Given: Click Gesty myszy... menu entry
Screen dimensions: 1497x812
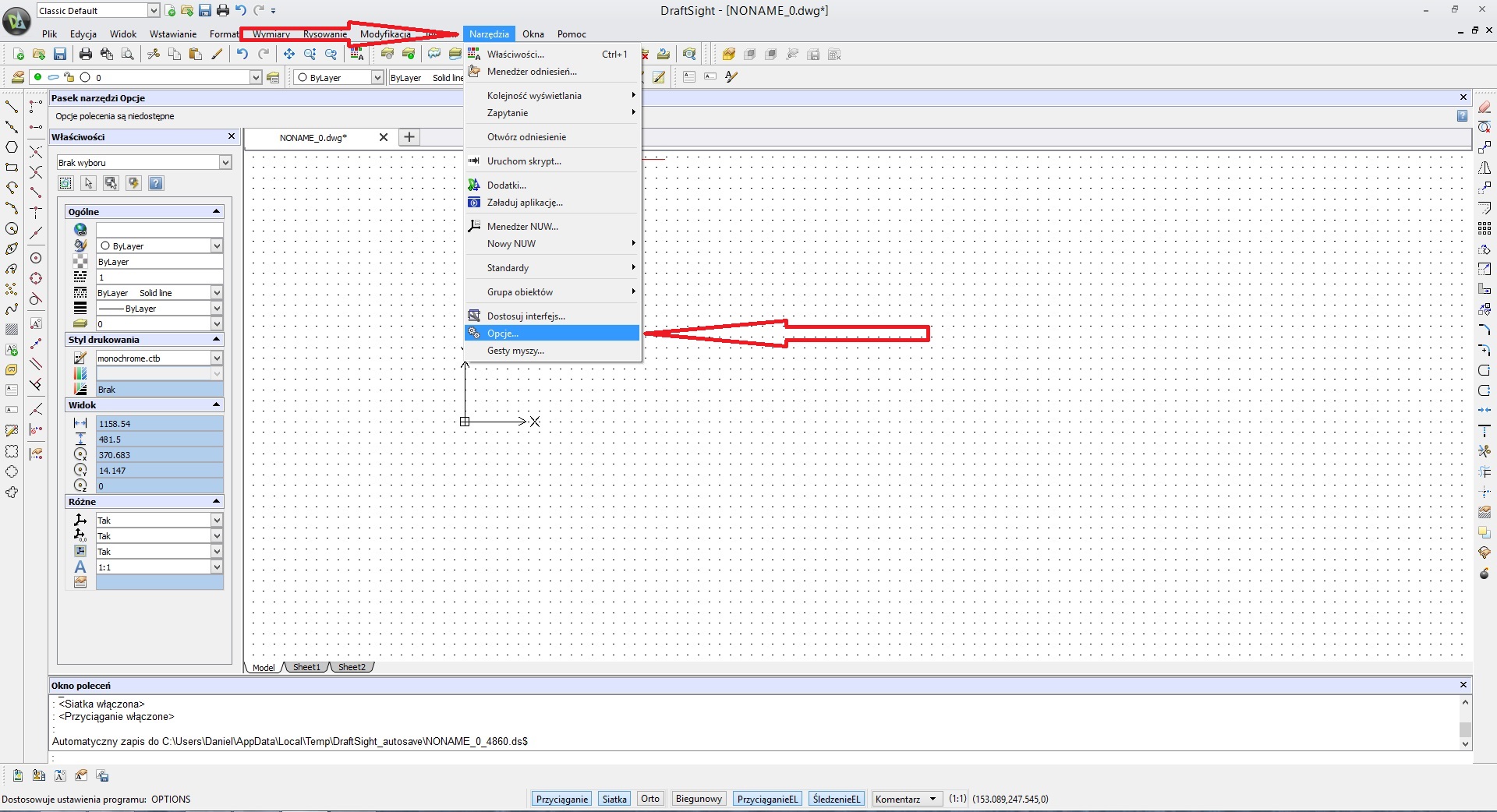Looking at the screenshot, I should [553, 350].
